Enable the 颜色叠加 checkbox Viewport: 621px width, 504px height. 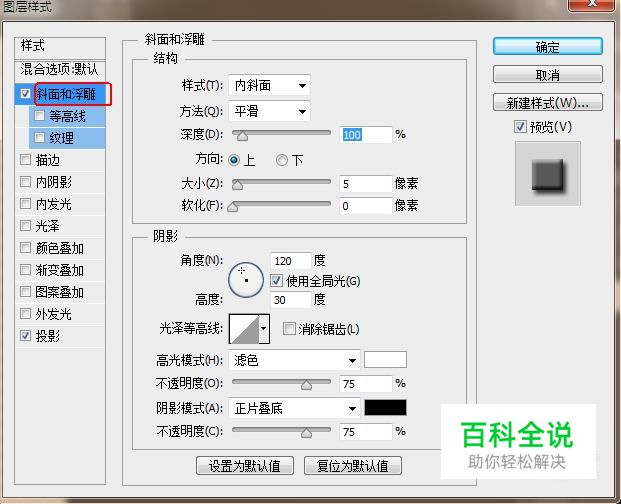tap(25, 248)
